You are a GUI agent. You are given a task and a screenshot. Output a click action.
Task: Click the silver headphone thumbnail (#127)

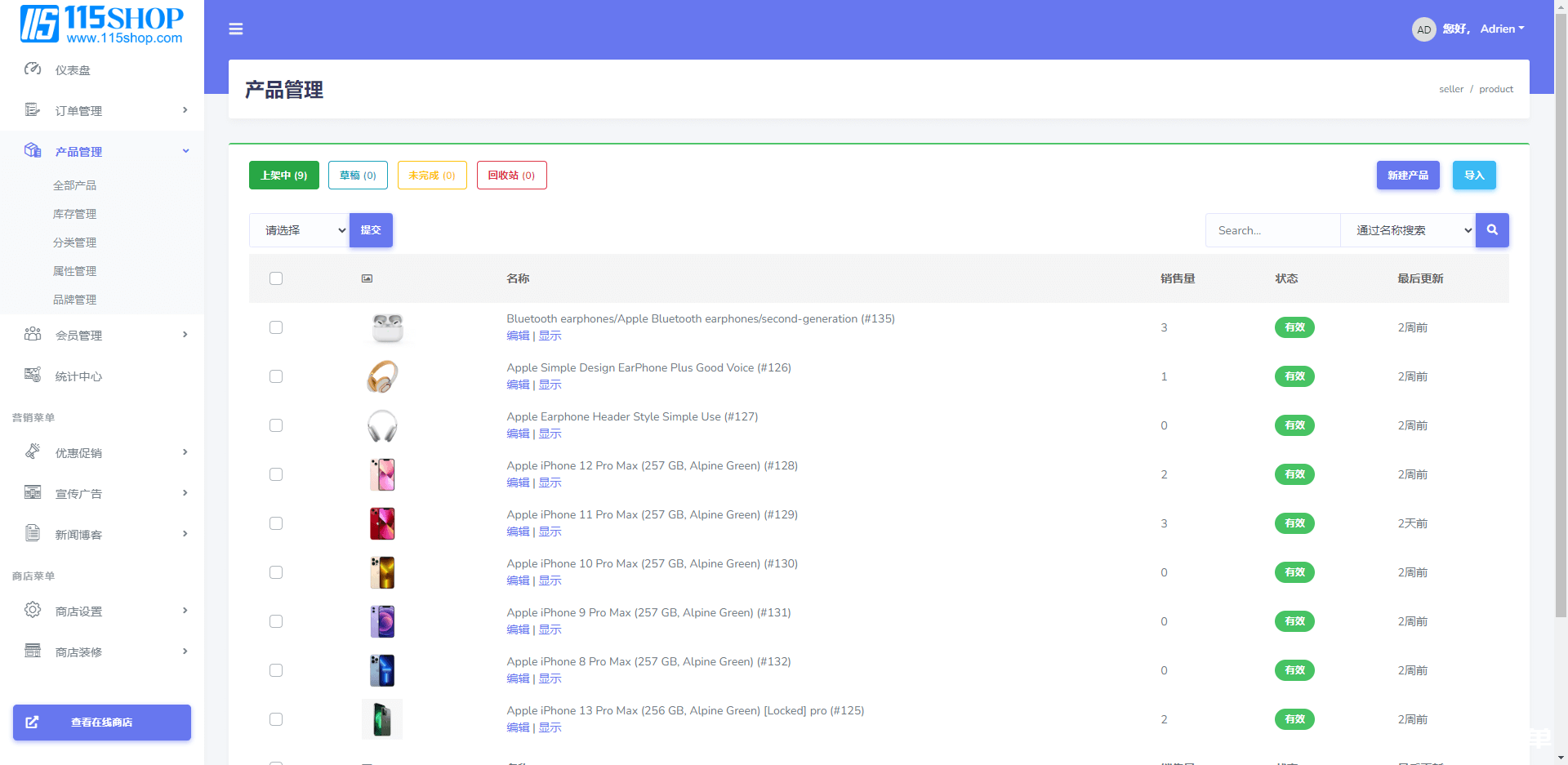point(382,425)
